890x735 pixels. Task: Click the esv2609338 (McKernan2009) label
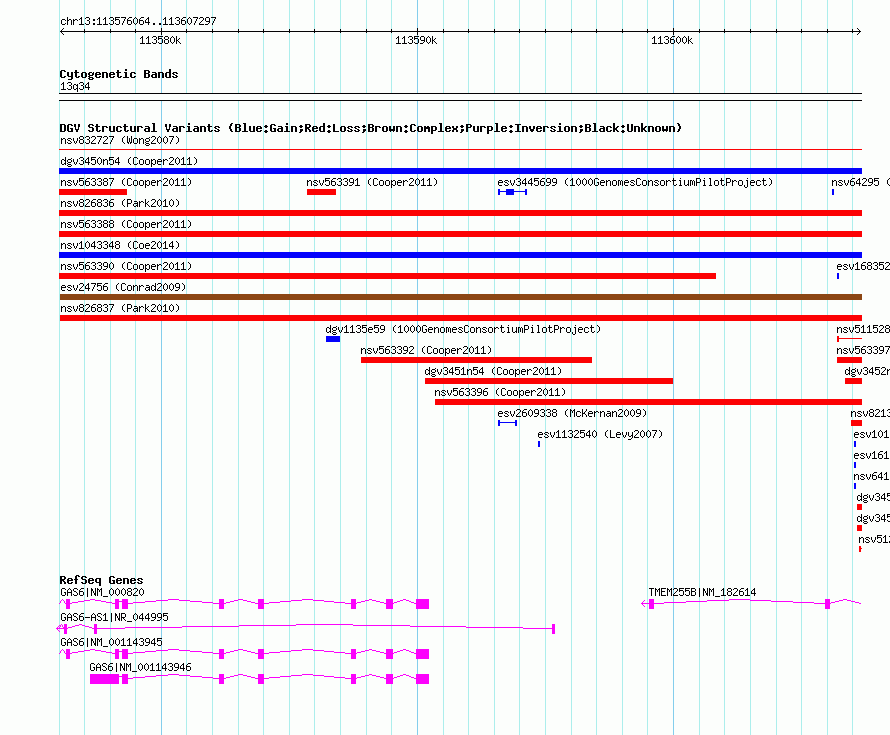[572, 413]
